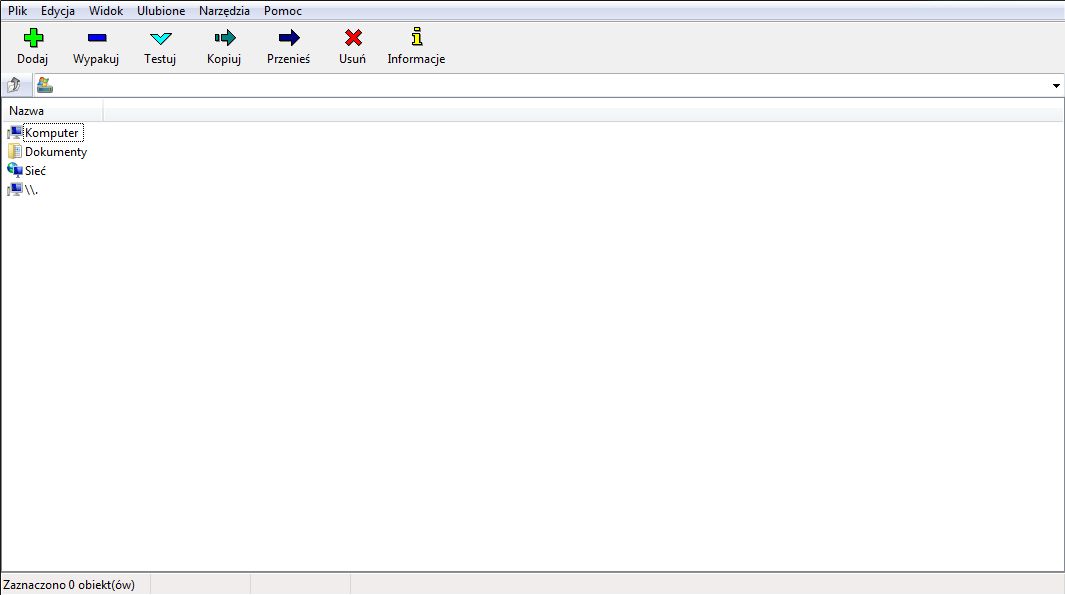The height and width of the screenshot is (595, 1065).
Task: Click the icon beside the \\. entry
Action: pos(14,190)
